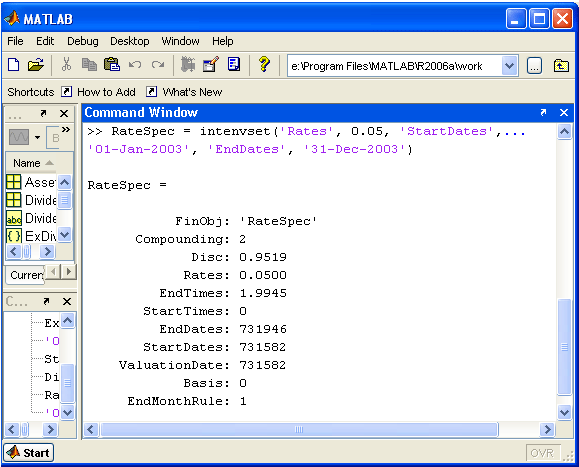
Task: Open the Simulink library icon
Action: tap(188, 65)
